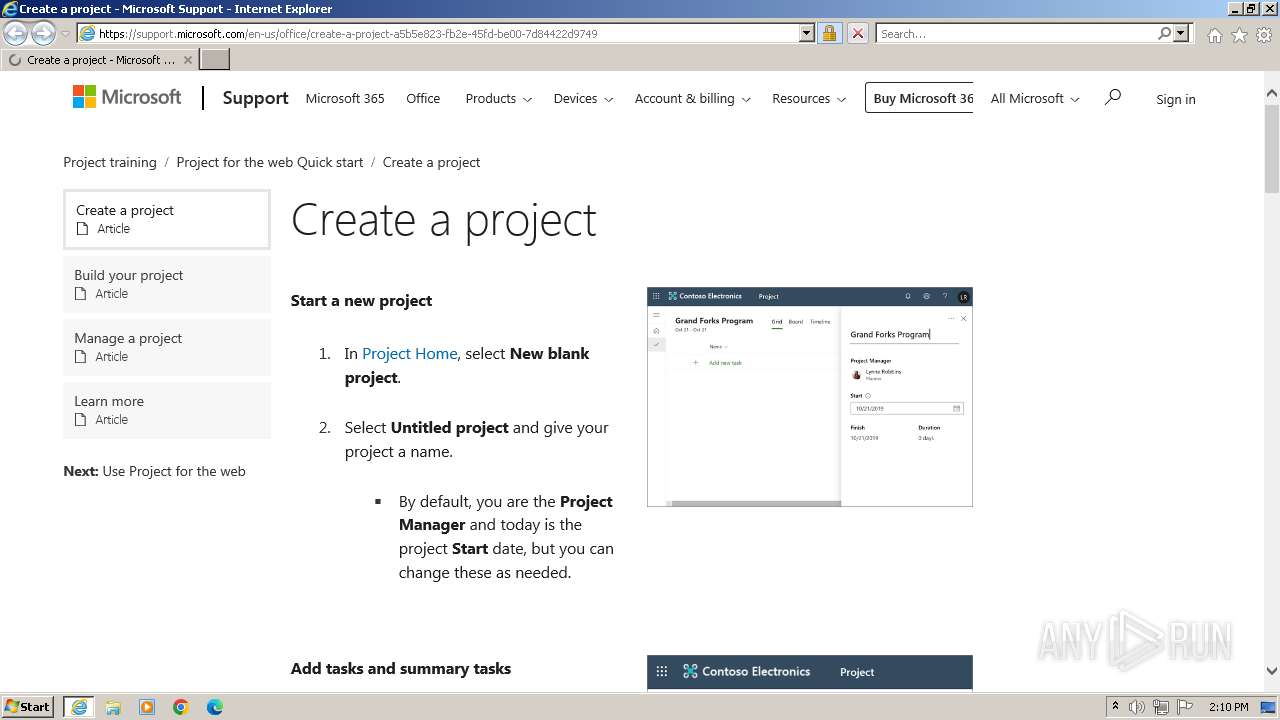Click the magnifier icon in IE search box
This screenshot has width=1280, height=720.
click(x=1164, y=33)
